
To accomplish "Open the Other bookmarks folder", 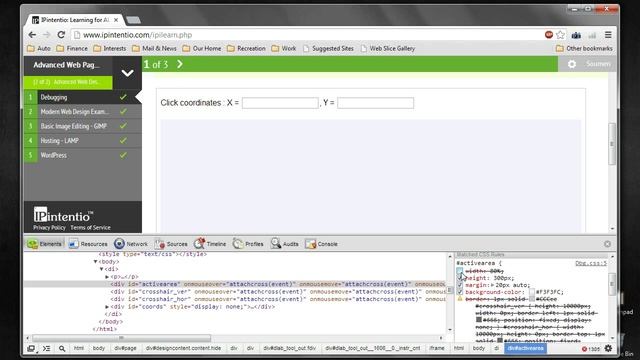I will (584, 48).
